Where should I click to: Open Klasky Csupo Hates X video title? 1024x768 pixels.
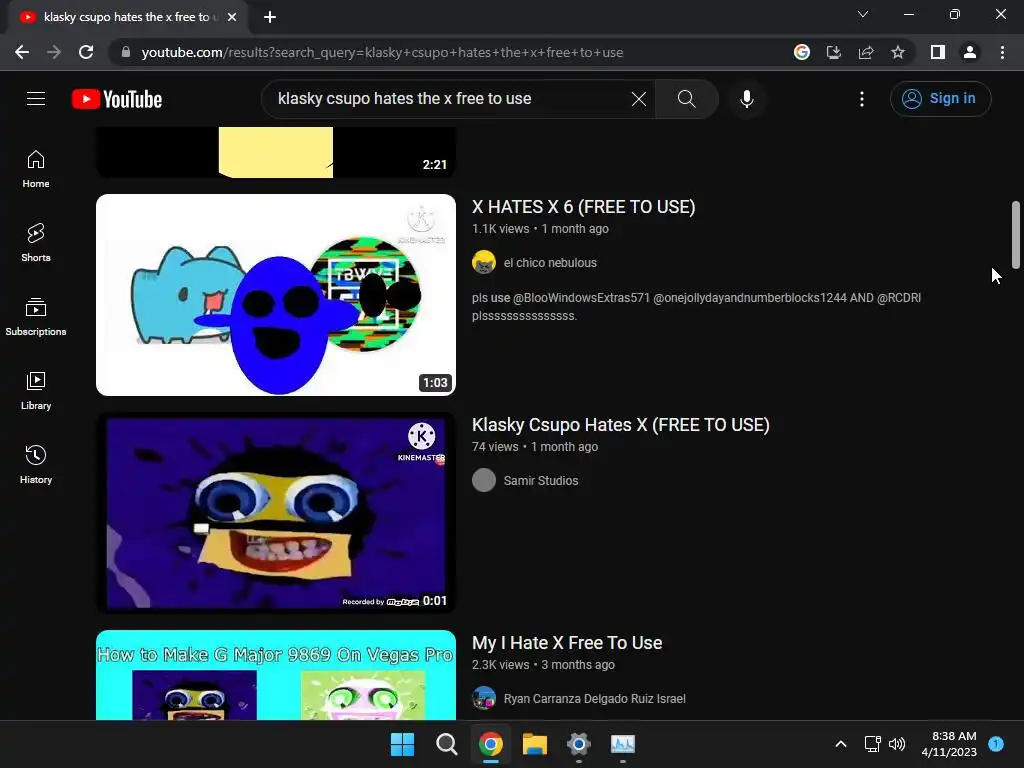(x=620, y=425)
